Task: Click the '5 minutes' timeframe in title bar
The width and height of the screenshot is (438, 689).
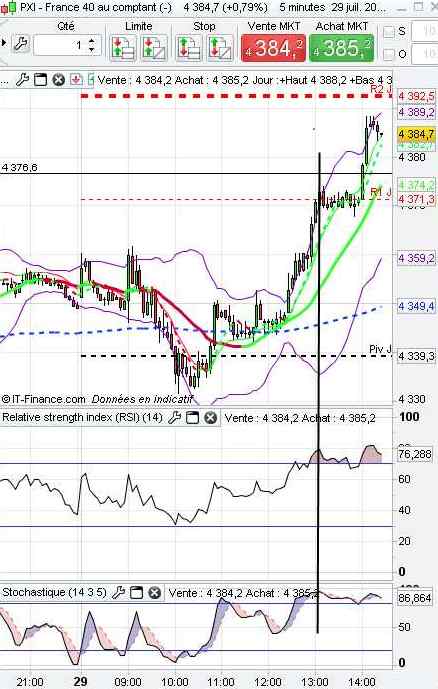Action: [x=302, y=7]
